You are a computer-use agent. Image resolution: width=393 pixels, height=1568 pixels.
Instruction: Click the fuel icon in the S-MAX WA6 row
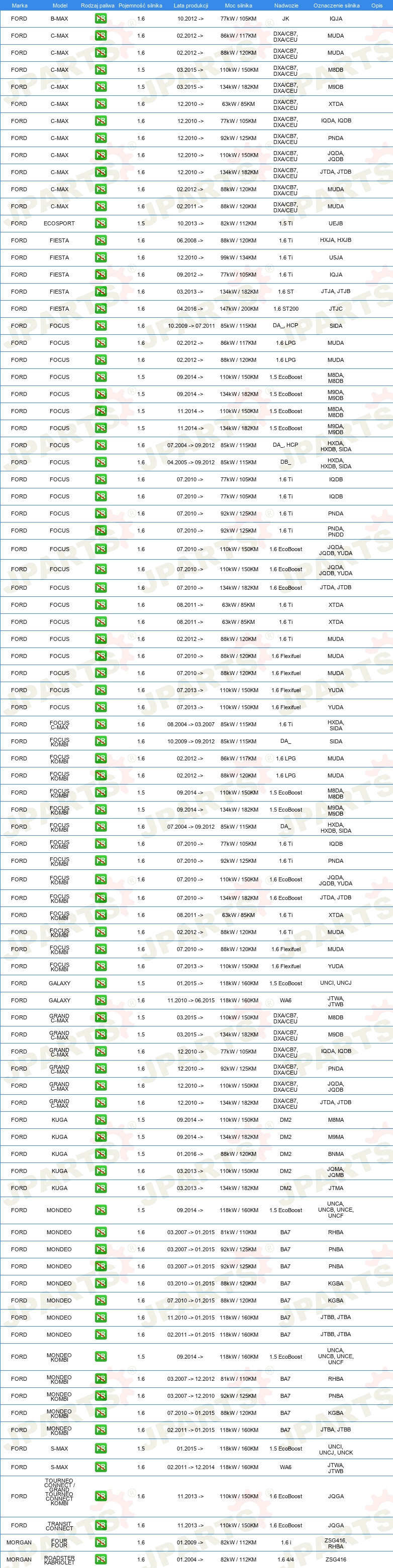(101, 1467)
